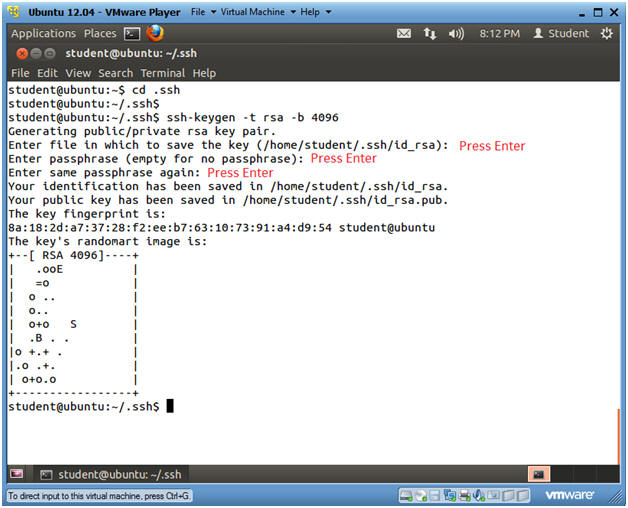Click 'Generating public/private rsa key pair.' line
Screen dimensions: 628x508
coord(142,131)
